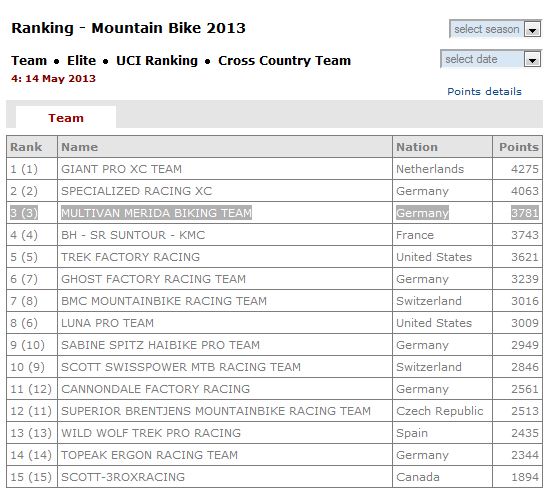
Task: Select TREK FACTORY RACING entry
Action: tap(130, 257)
